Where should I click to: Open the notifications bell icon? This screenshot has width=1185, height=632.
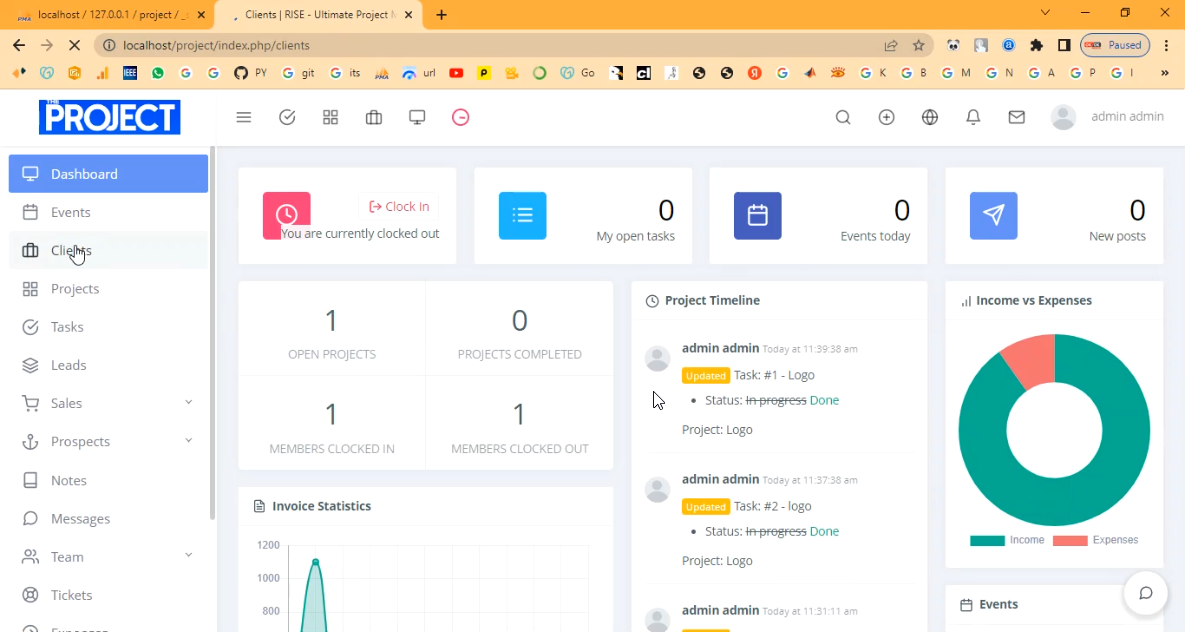click(x=973, y=117)
